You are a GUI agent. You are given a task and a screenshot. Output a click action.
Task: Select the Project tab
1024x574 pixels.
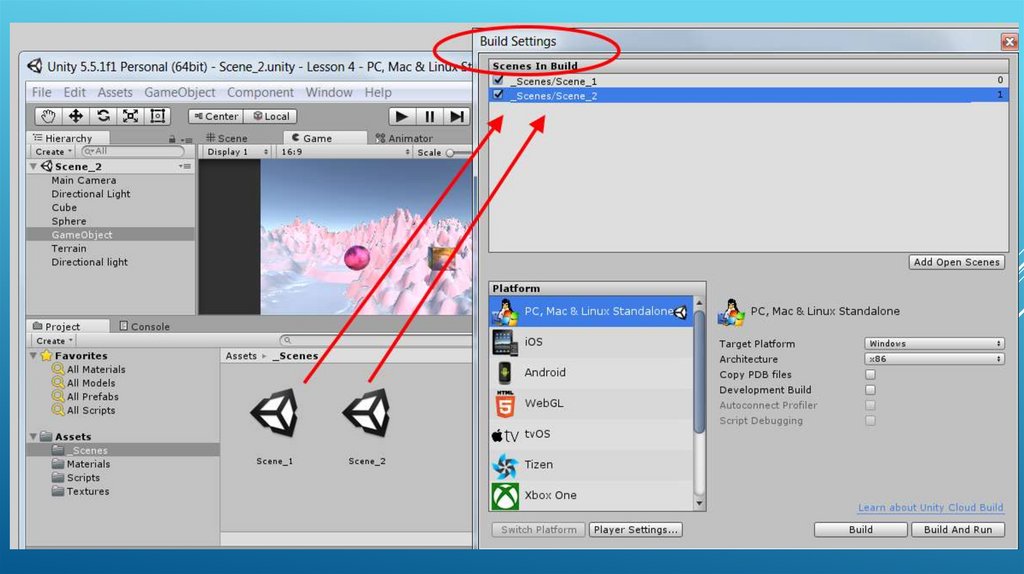[56, 326]
